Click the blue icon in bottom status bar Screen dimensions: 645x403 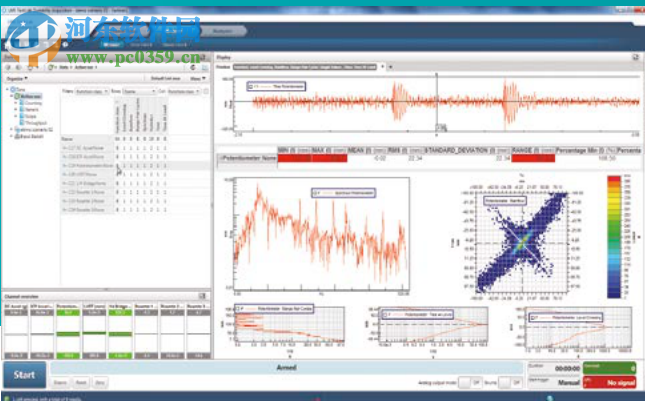550,398
